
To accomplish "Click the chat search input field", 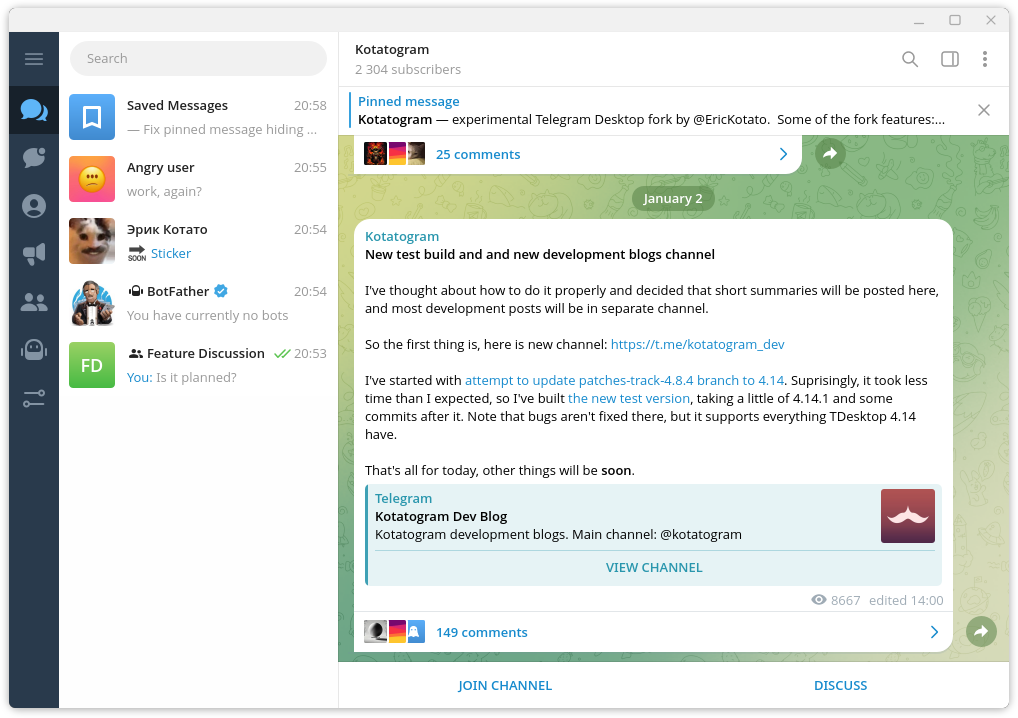I will click(x=198, y=58).
